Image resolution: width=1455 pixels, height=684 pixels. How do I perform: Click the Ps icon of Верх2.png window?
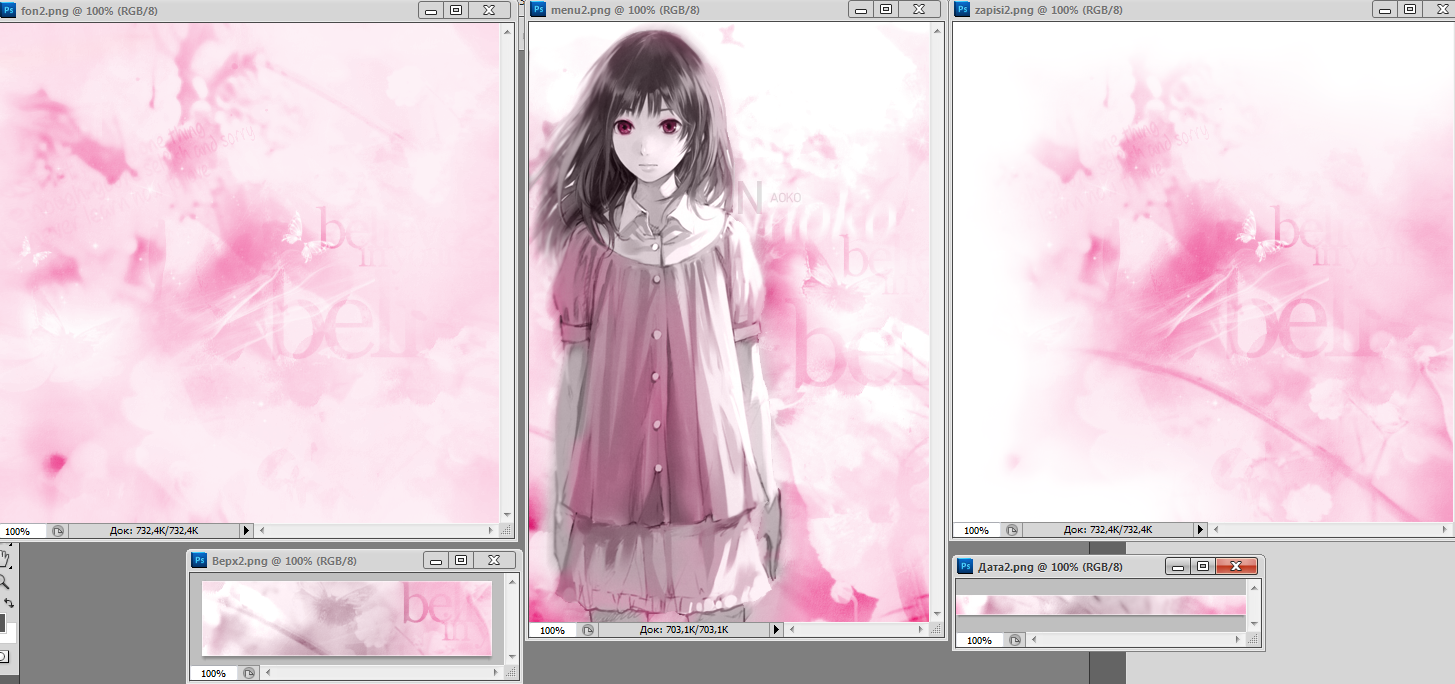pos(199,561)
